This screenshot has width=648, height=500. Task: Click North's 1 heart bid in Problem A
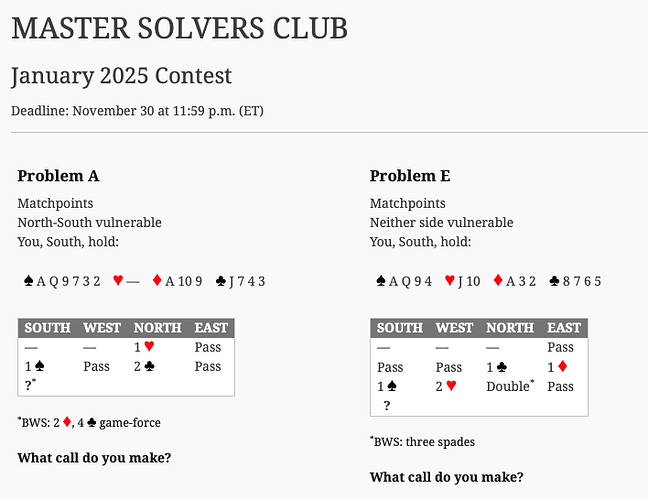[x=144, y=347]
